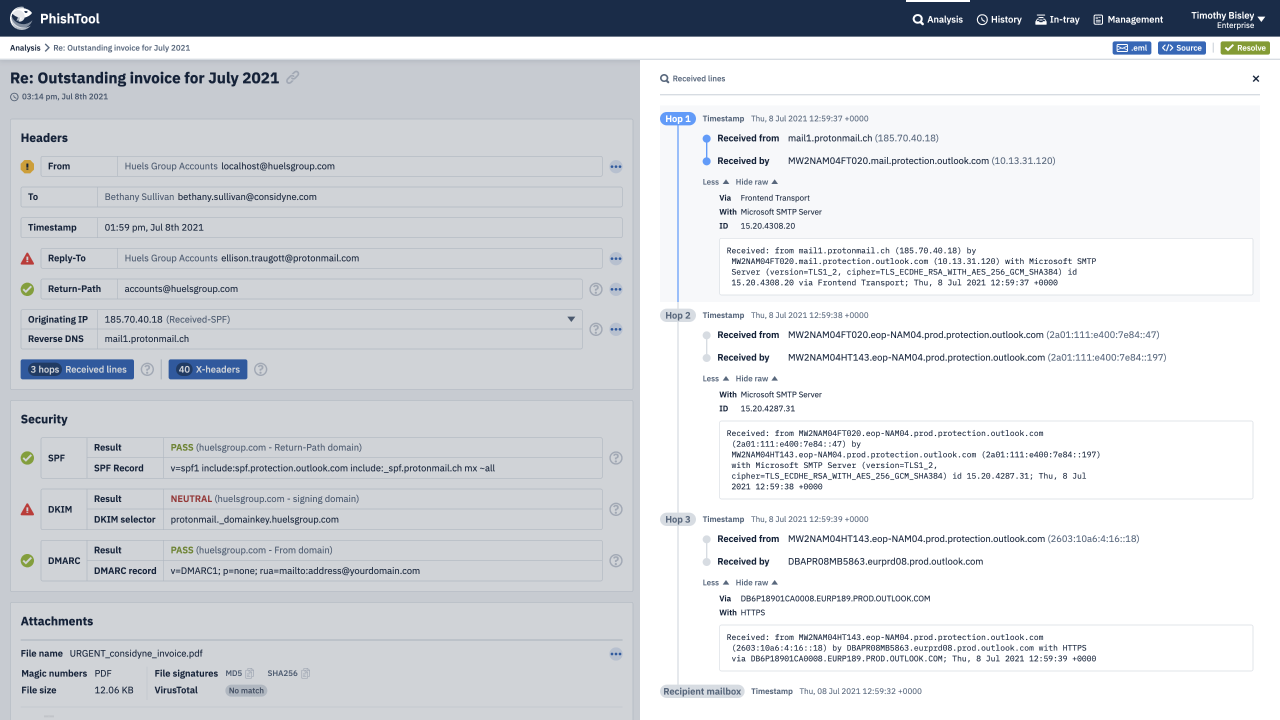Open the Management tab

(x=1128, y=19)
